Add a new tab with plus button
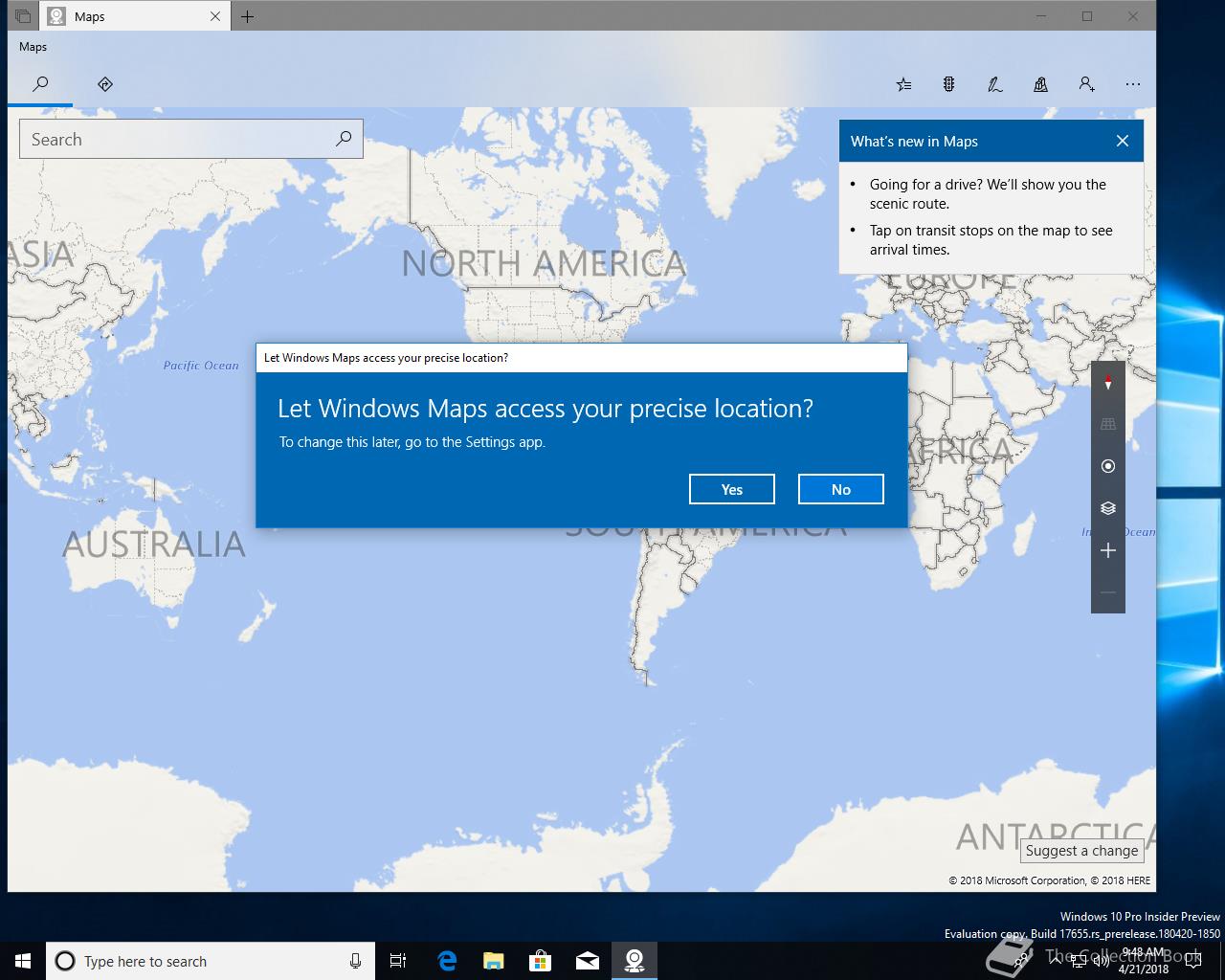The image size is (1225, 980). [247, 16]
